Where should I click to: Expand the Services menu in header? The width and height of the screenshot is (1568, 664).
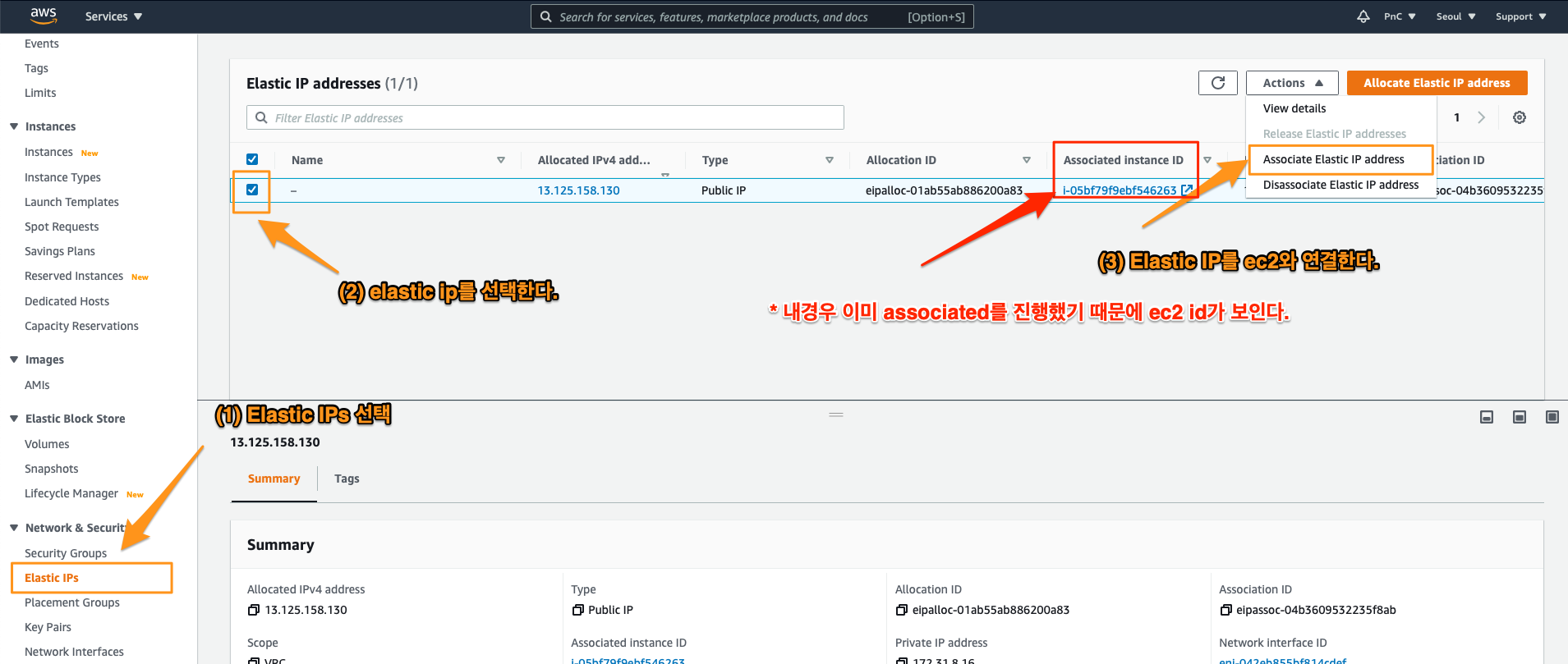[113, 16]
